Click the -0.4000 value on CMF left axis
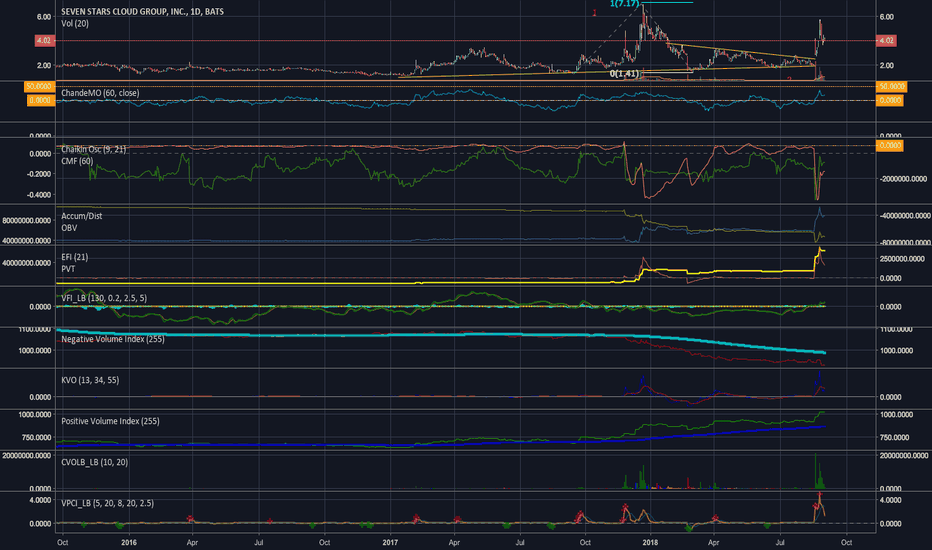The image size is (932, 550). click(x=39, y=194)
